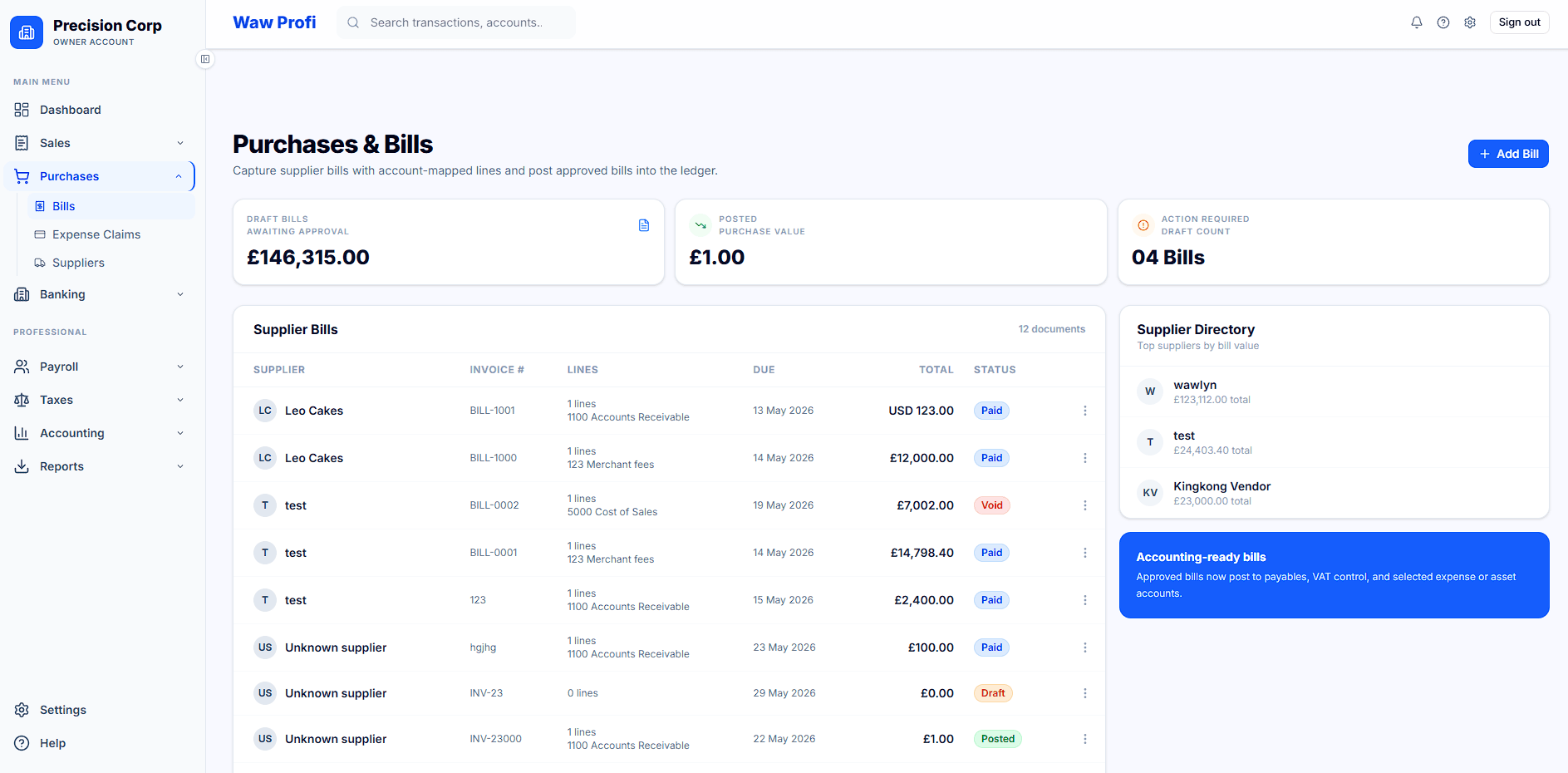Select Bills in Purchases submenu
Image resolution: width=1568 pixels, height=773 pixels.
pyautogui.click(x=112, y=206)
